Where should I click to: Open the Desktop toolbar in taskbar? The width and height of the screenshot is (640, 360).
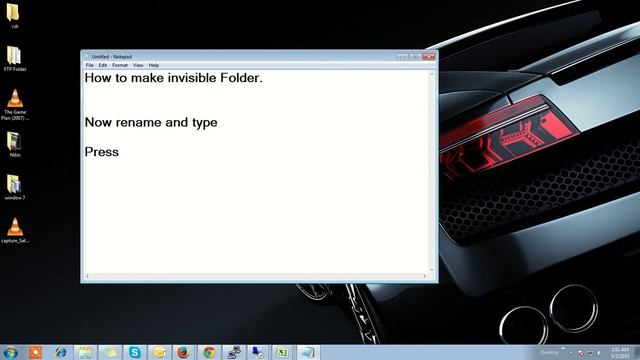tap(549, 353)
